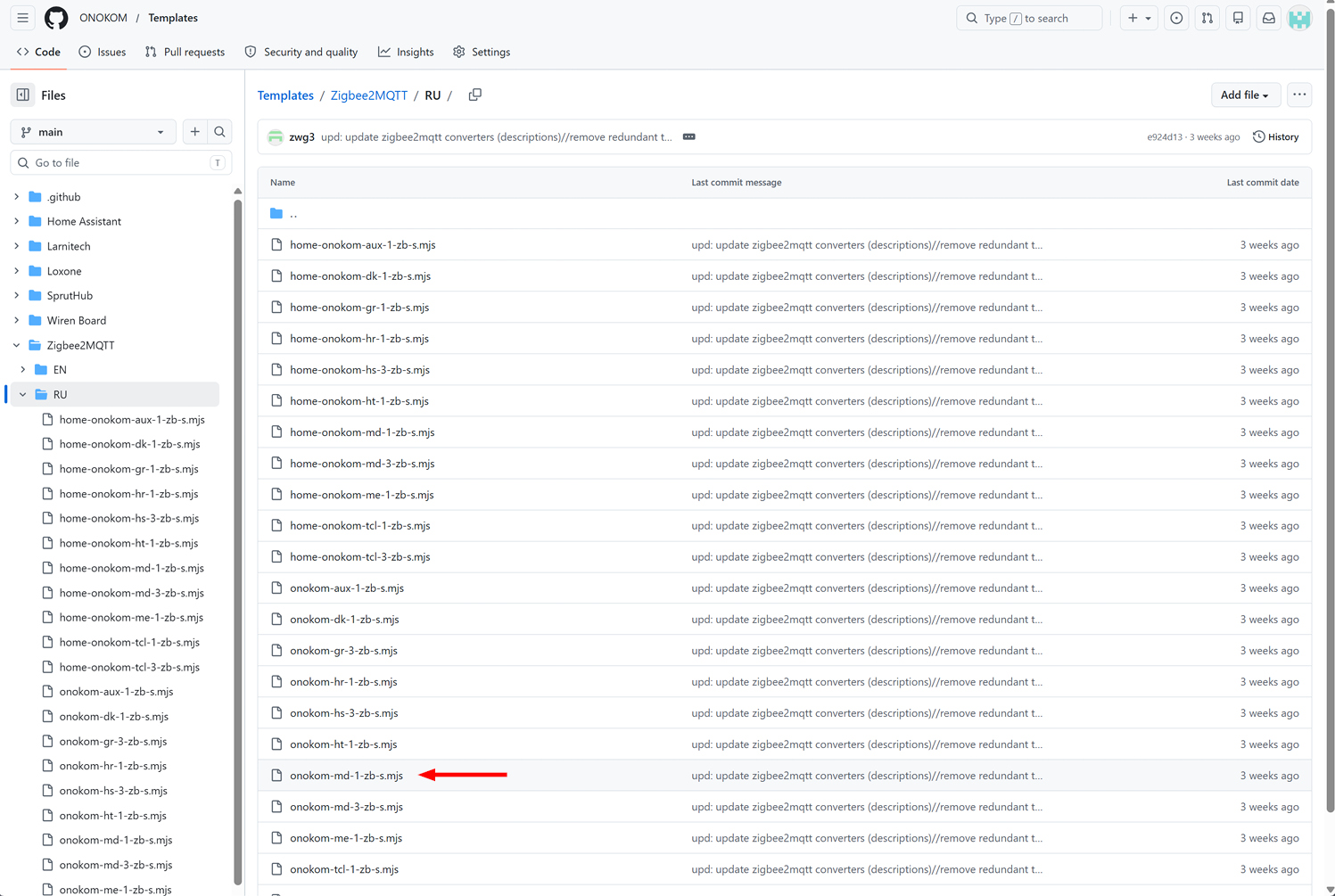The width and height of the screenshot is (1335, 896).
Task: Expand the commit message ellipsis icon
Action: pyautogui.click(x=689, y=136)
